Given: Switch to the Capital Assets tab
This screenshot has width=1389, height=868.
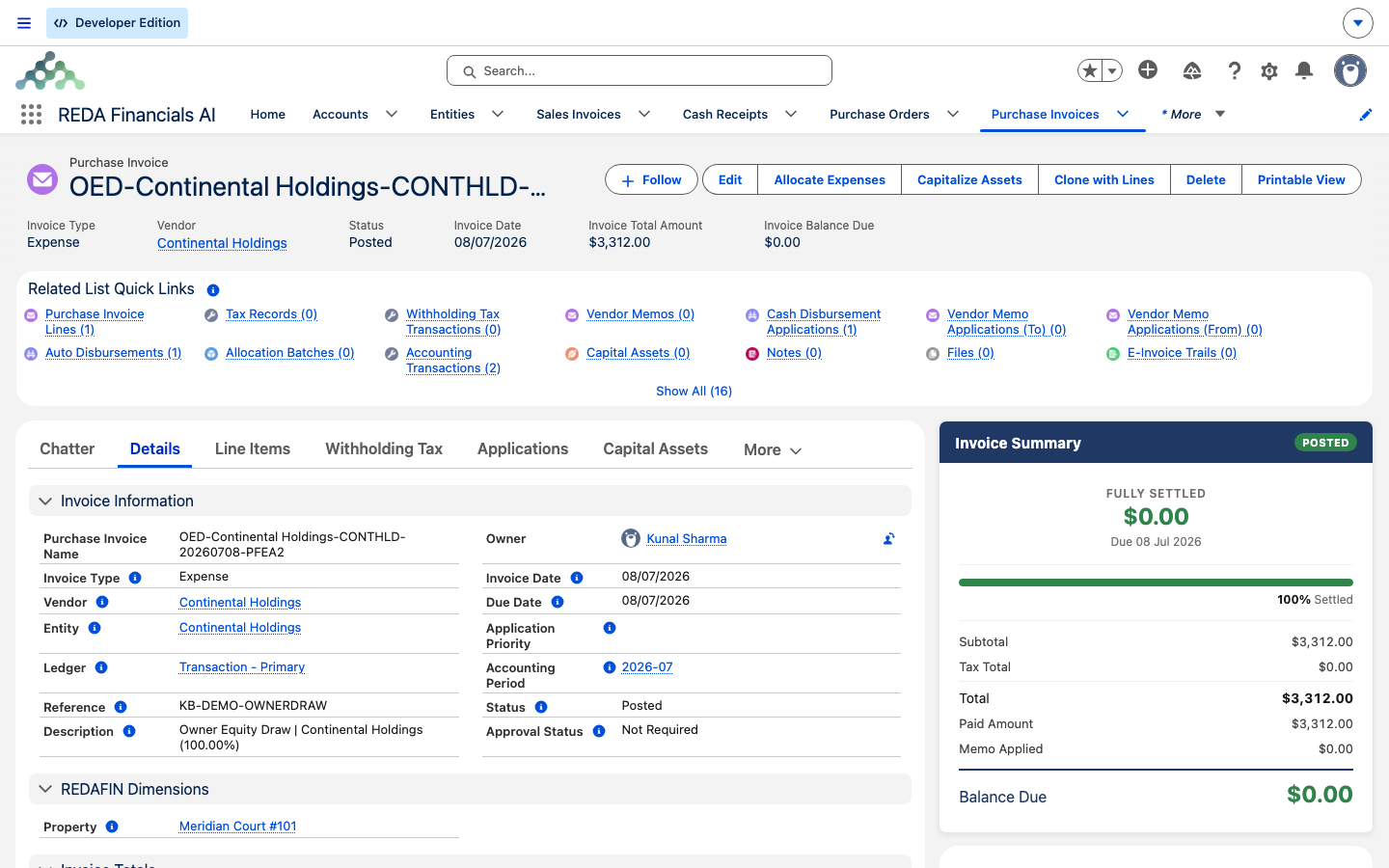Looking at the screenshot, I should [x=656, y=448].
